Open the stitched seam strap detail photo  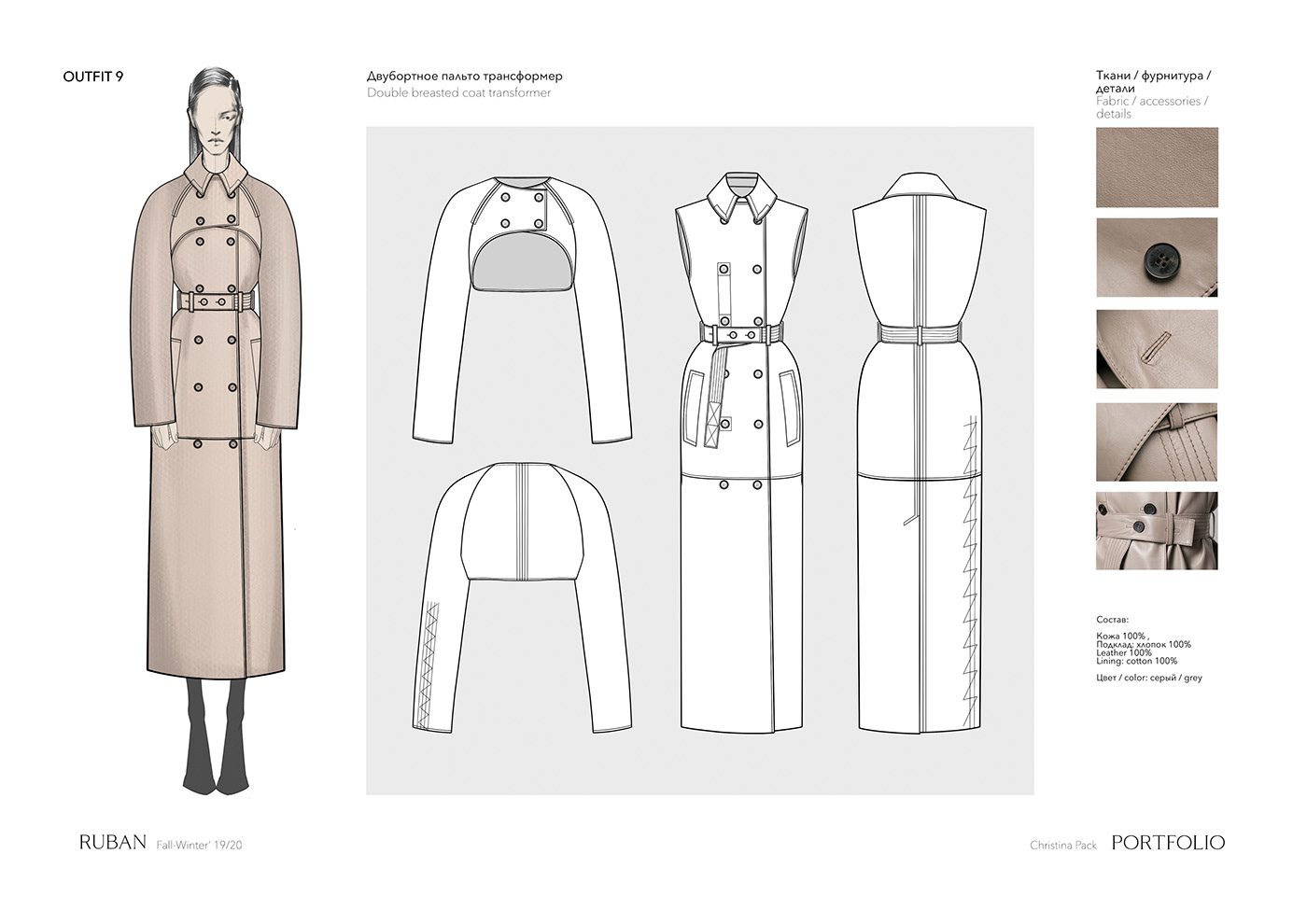pyautogui.click(x=1157, y=441)
